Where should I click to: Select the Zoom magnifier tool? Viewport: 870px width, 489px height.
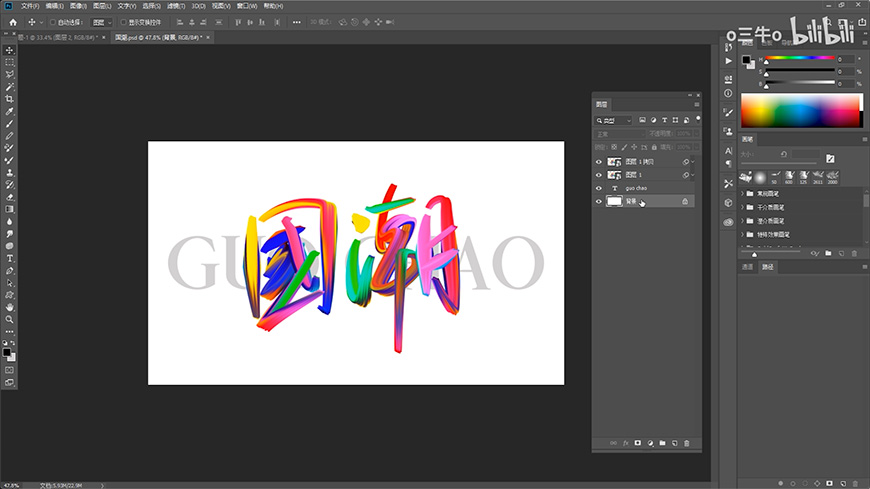point(10,319)
